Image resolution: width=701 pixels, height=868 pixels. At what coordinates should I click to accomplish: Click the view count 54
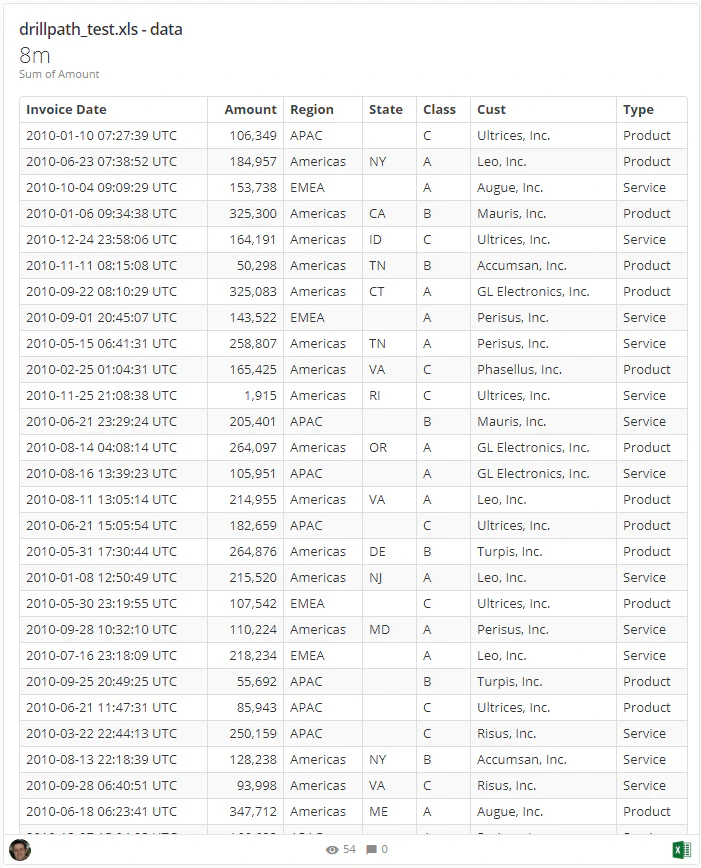pyautogui.click(x=349, y=850)
